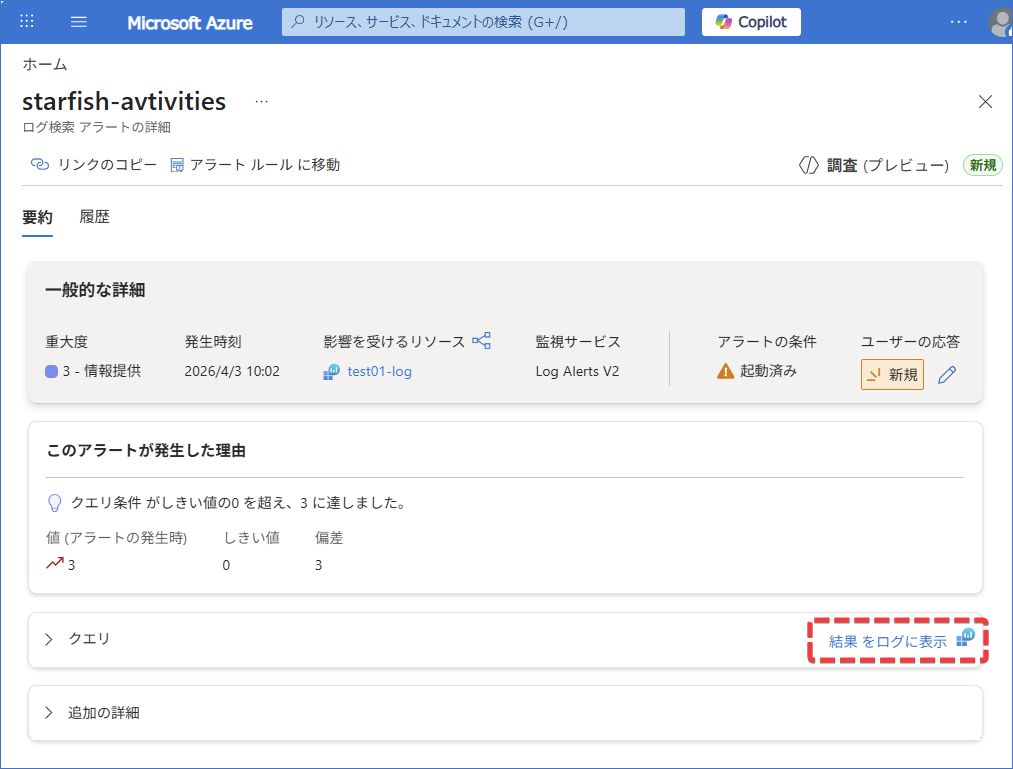Image resolution: width=1013 pixels, height=769 pixels.
Task: Click the 新規 user response status button
Action: click(x=892, y=375)
